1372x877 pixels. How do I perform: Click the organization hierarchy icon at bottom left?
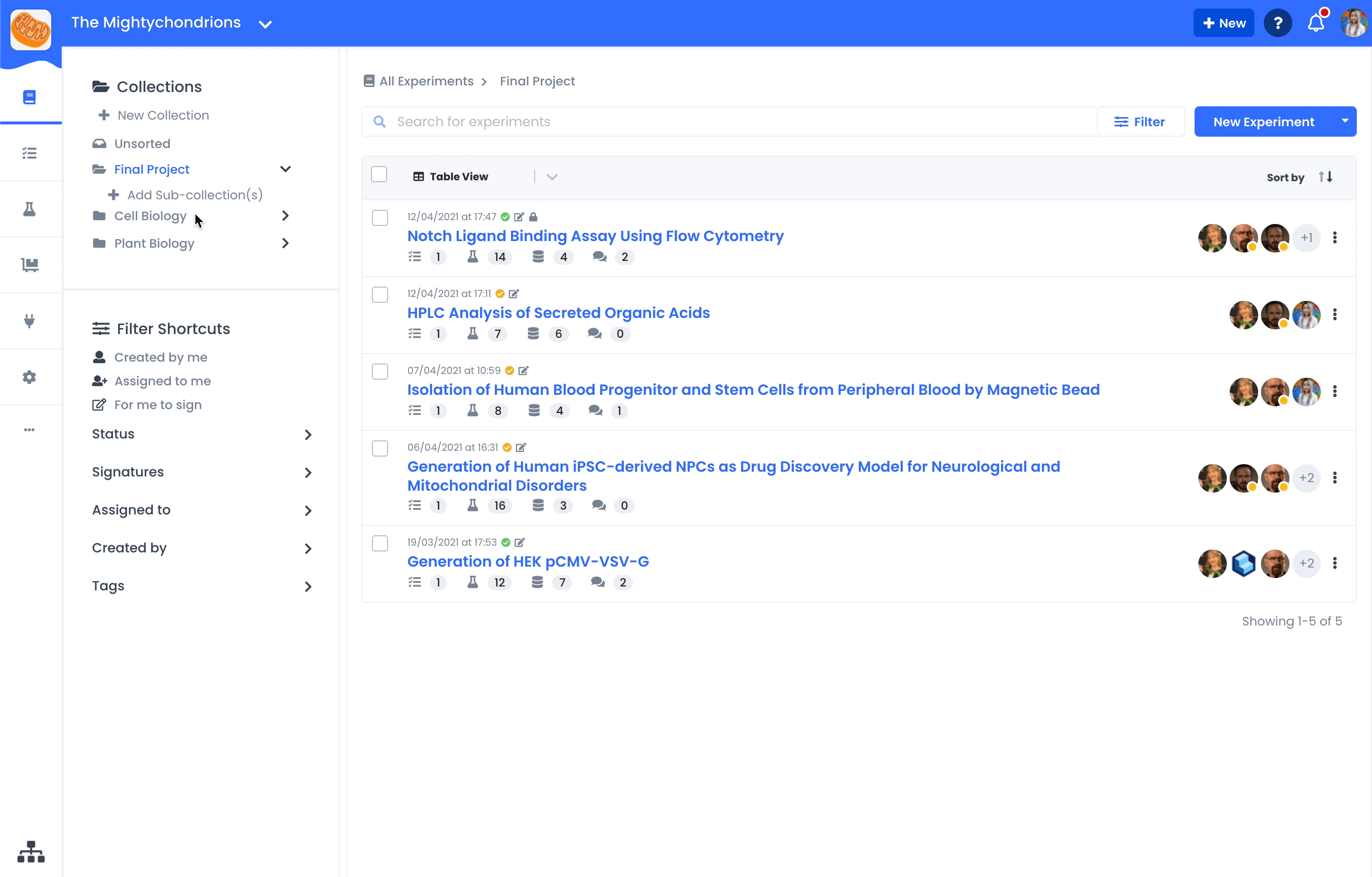pyautogui.click(x=31, y=851)
